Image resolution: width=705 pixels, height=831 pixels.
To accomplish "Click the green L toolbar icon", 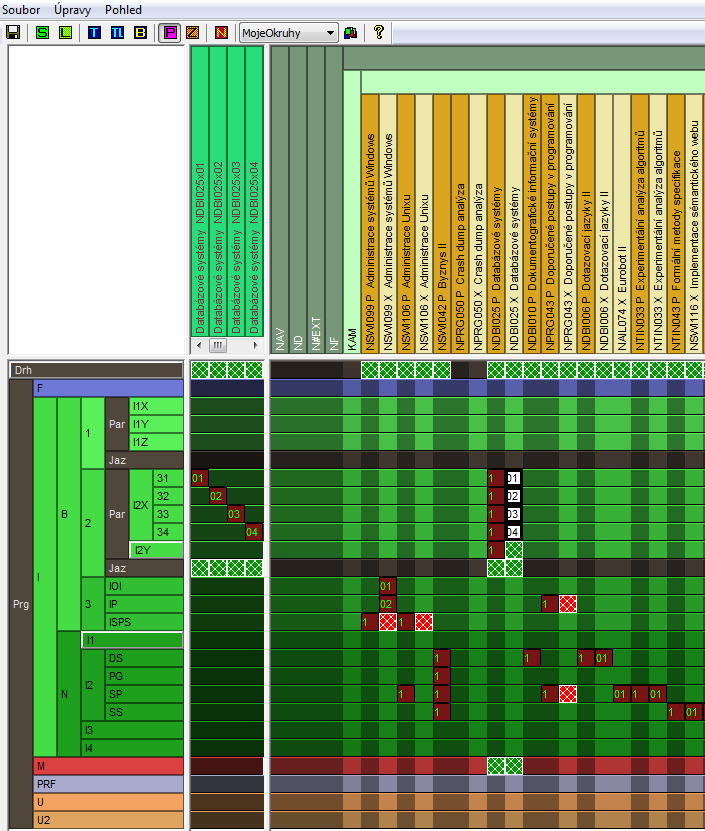I will coord(65,32).
